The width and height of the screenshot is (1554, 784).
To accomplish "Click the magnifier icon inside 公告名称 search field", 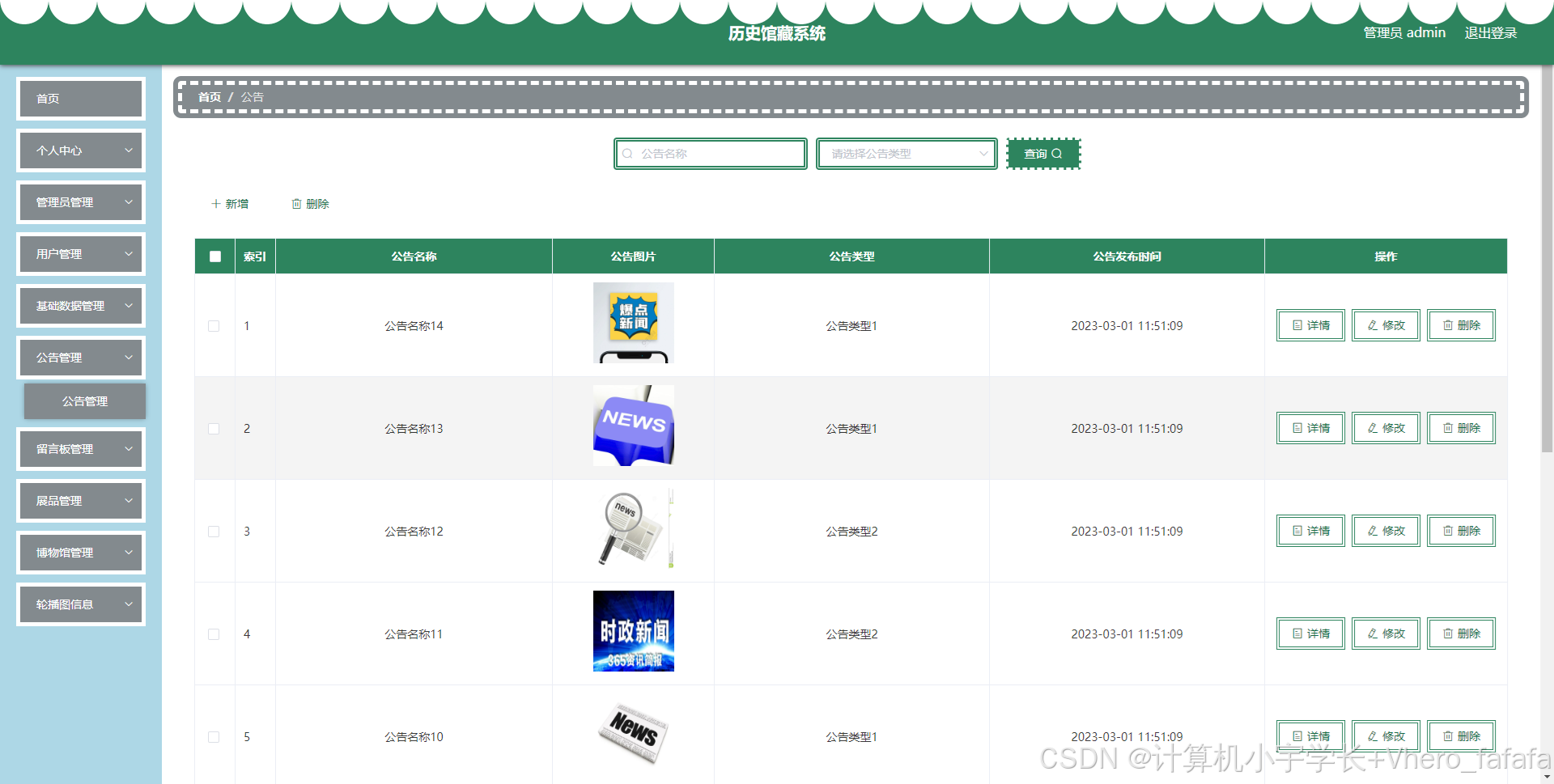I will click(627, 154).
